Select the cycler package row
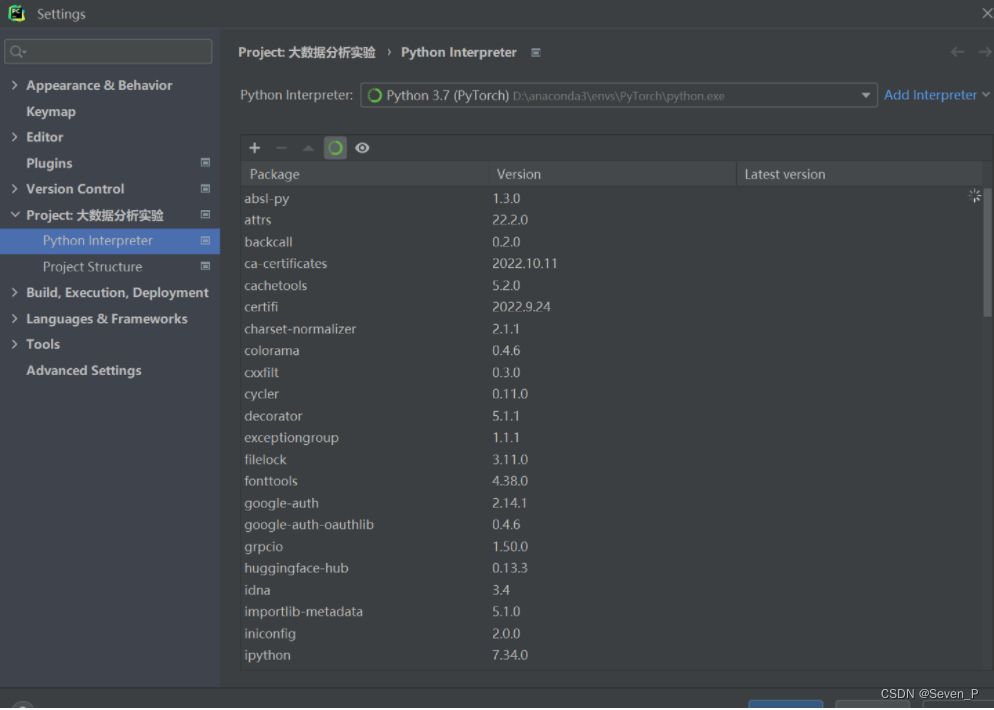Viewport: 994px width, 710px height. (x=612, y=394)
